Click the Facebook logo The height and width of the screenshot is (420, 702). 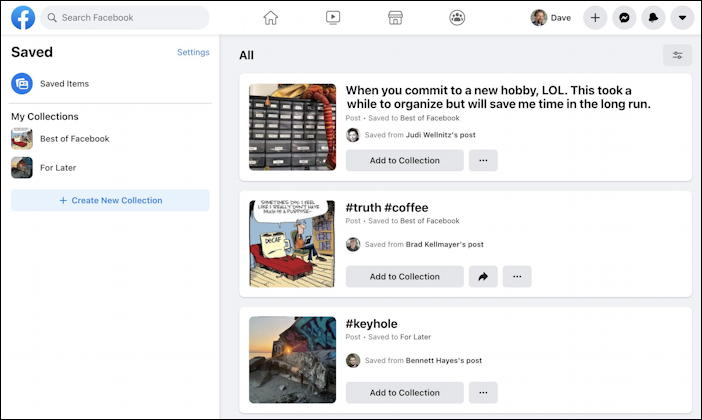pyautogui.click(x=23, y=18)
